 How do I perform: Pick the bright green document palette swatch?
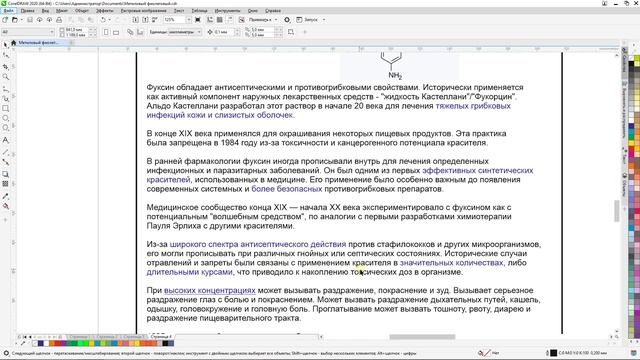point(85,344)
